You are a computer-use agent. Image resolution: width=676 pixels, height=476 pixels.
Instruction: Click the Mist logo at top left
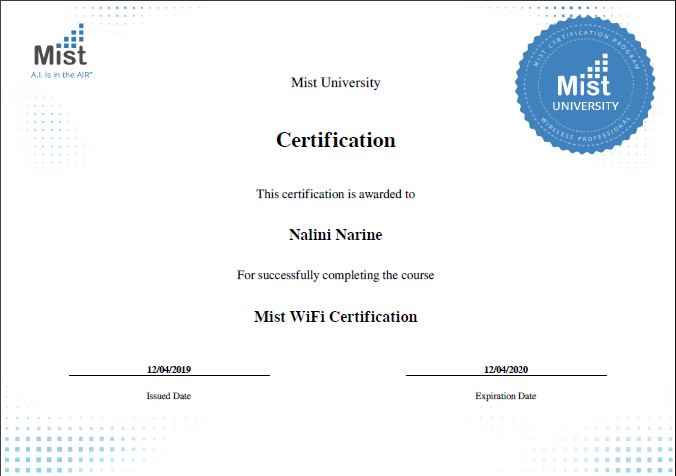[61, 51]
